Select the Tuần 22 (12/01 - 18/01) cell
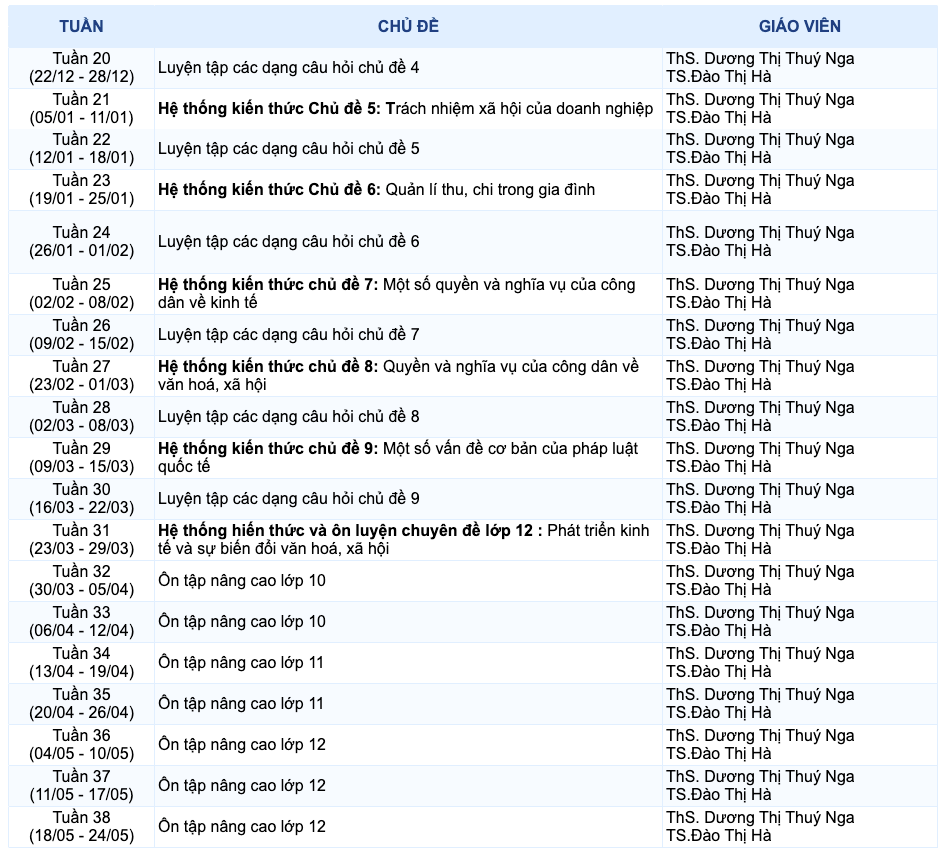This screenshot has height=854, width=947. pyautogui.click(x=81, y=149)
